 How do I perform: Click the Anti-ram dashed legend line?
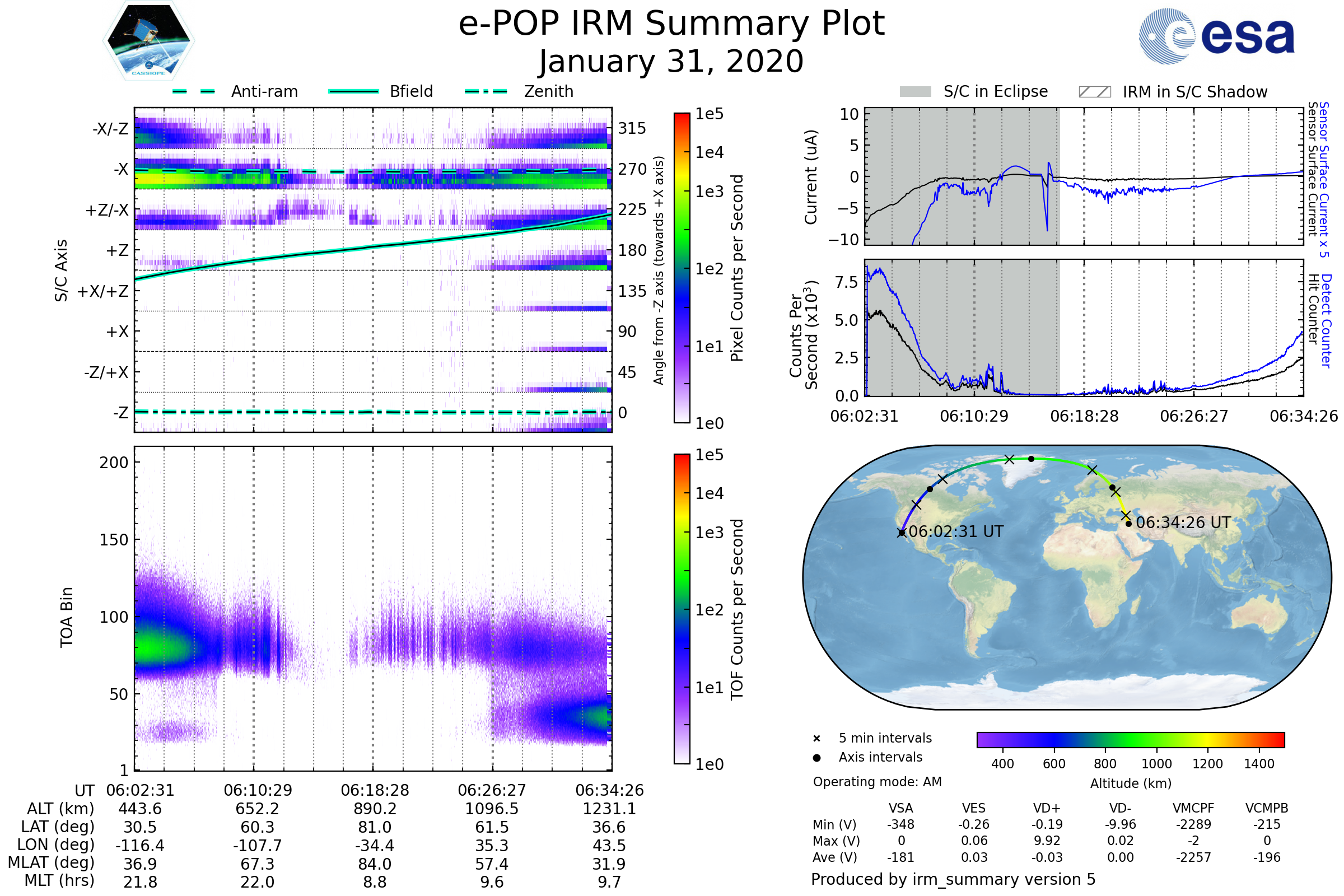(x=194, y=91)
